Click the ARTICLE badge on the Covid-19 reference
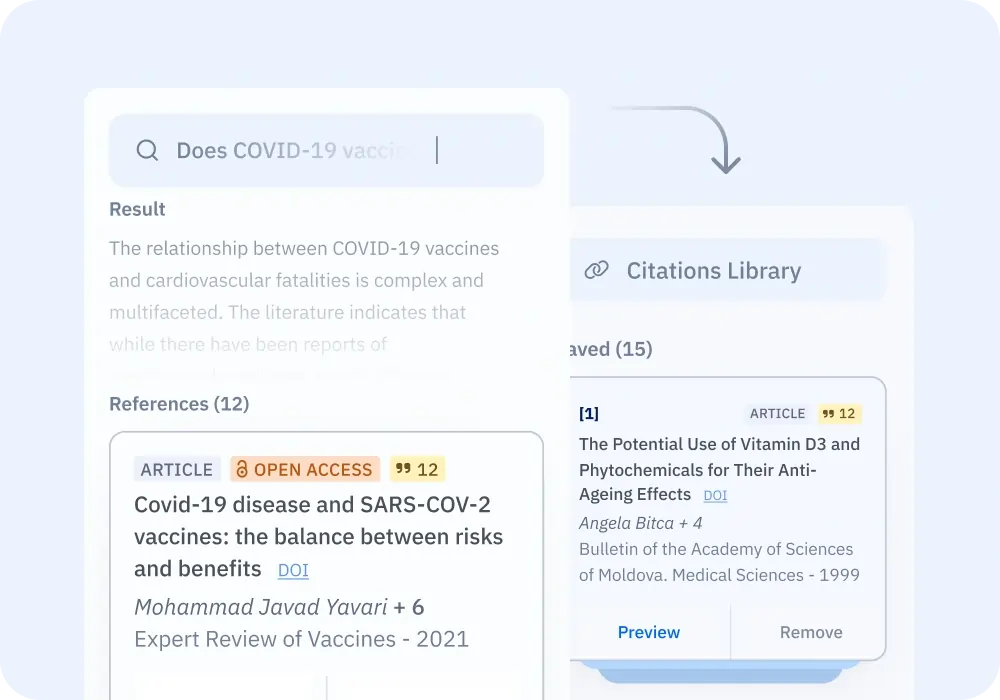Screen dimensions: 1000x700 click(177, 470)
